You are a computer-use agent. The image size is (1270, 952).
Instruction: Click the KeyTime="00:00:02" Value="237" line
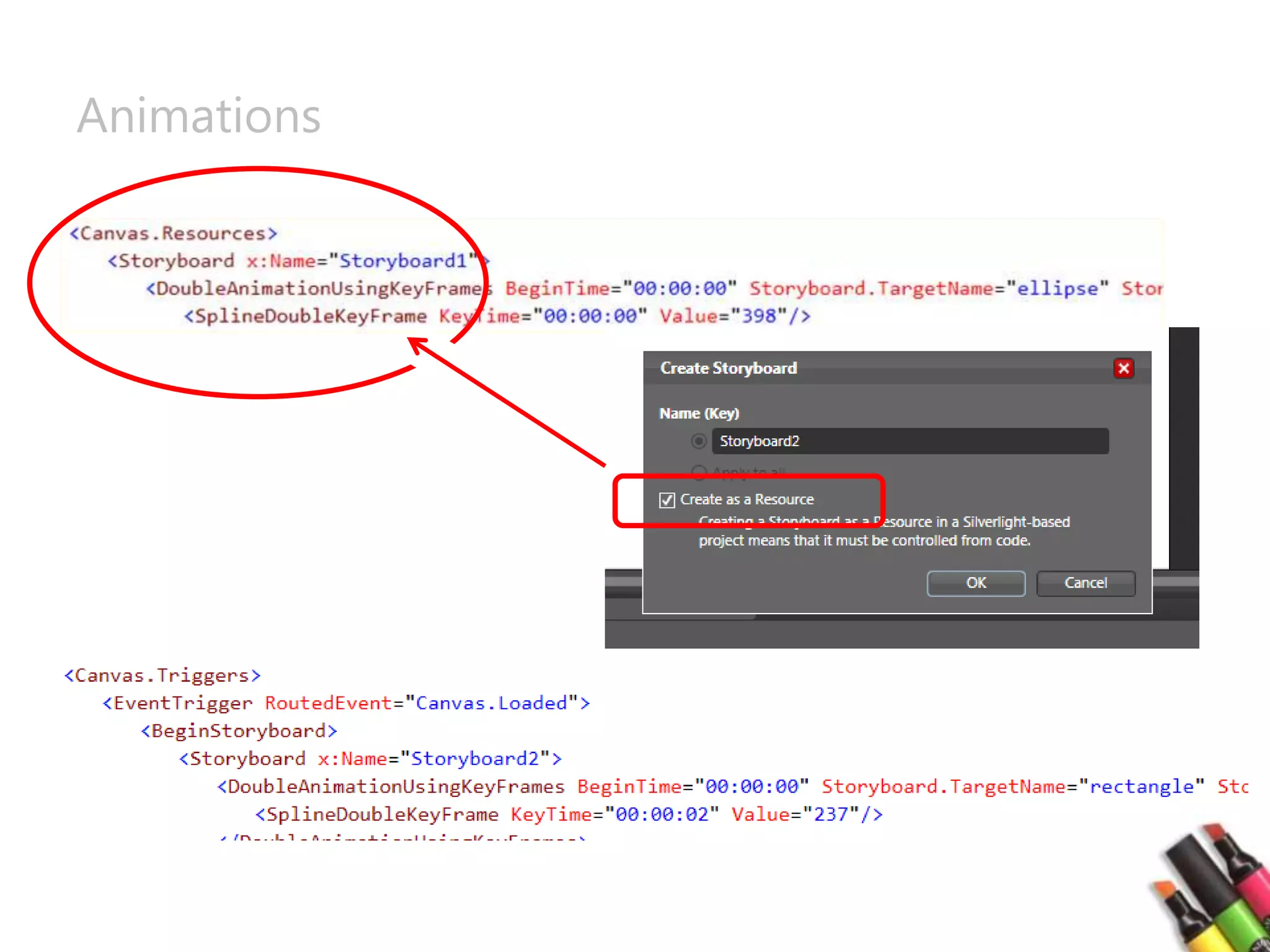point(569,814)
